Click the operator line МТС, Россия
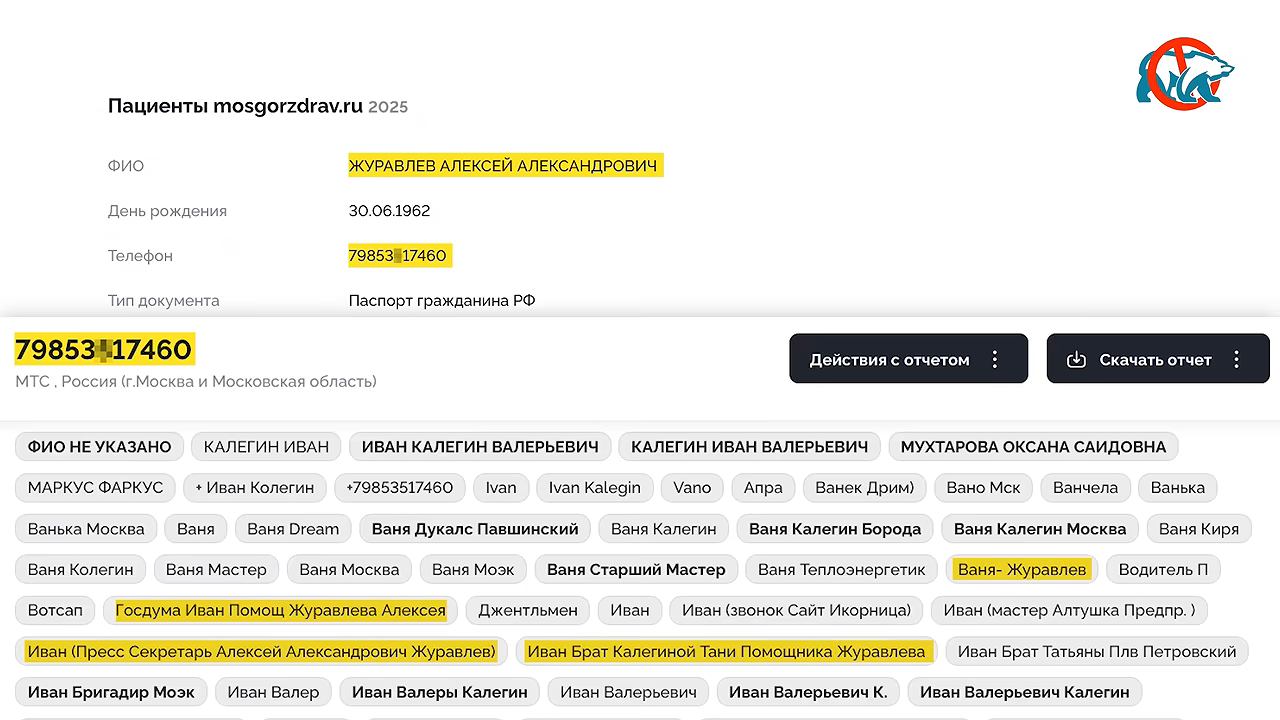Image resolution: width=1280 pixels, height=720 pixels. pyautogui.click(x=196, y=381)
